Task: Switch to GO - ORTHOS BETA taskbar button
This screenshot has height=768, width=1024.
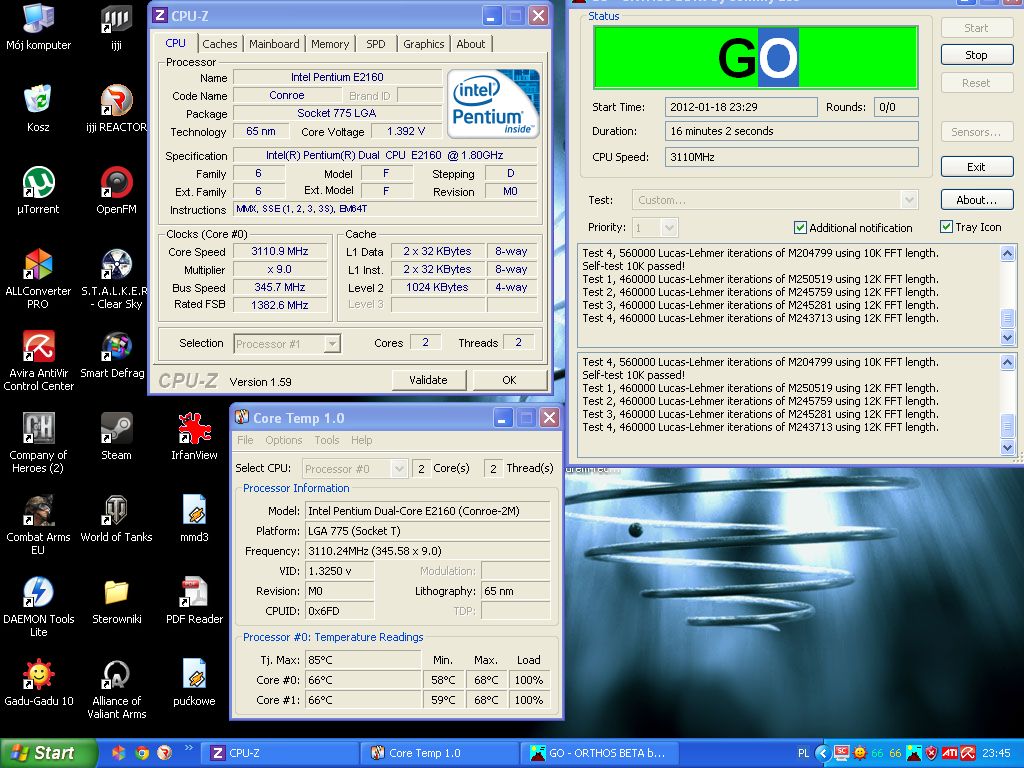Action: point(600,753)
